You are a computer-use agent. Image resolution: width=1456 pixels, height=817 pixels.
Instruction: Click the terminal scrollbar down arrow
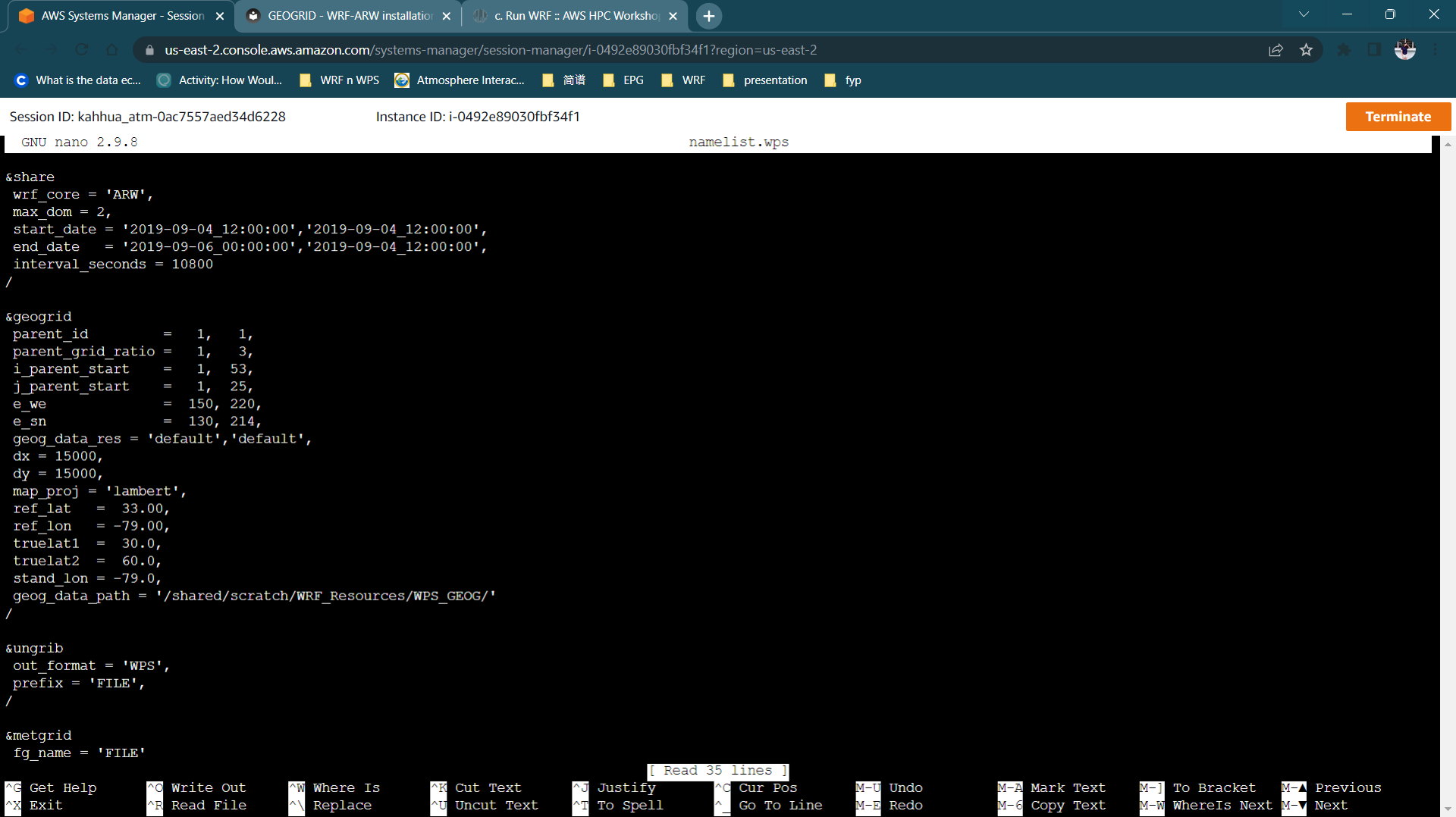pos(1447,809)
